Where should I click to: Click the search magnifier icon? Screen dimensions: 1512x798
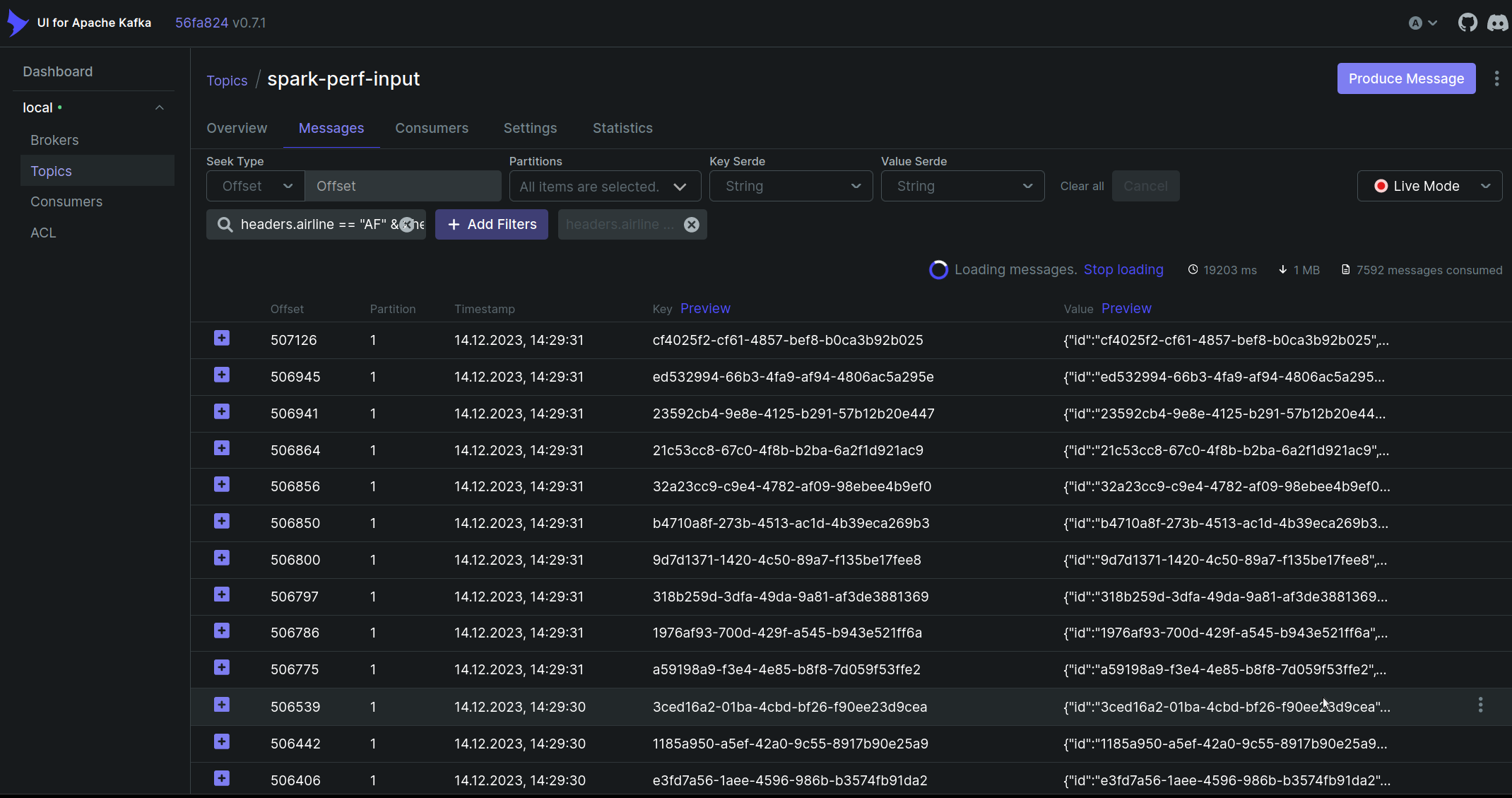[225, 225]
